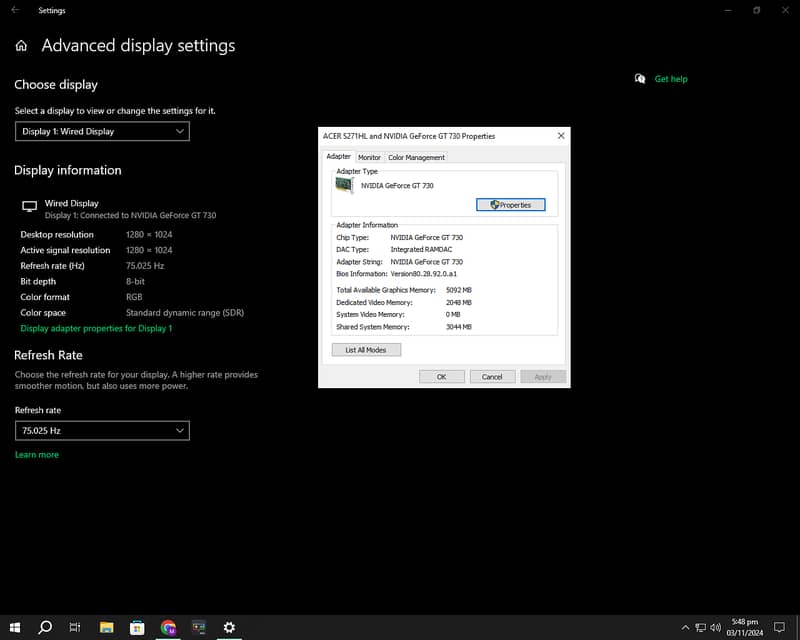Click the Choose display heading
This screenshot has height=640, width=800.
coord(56,85)
